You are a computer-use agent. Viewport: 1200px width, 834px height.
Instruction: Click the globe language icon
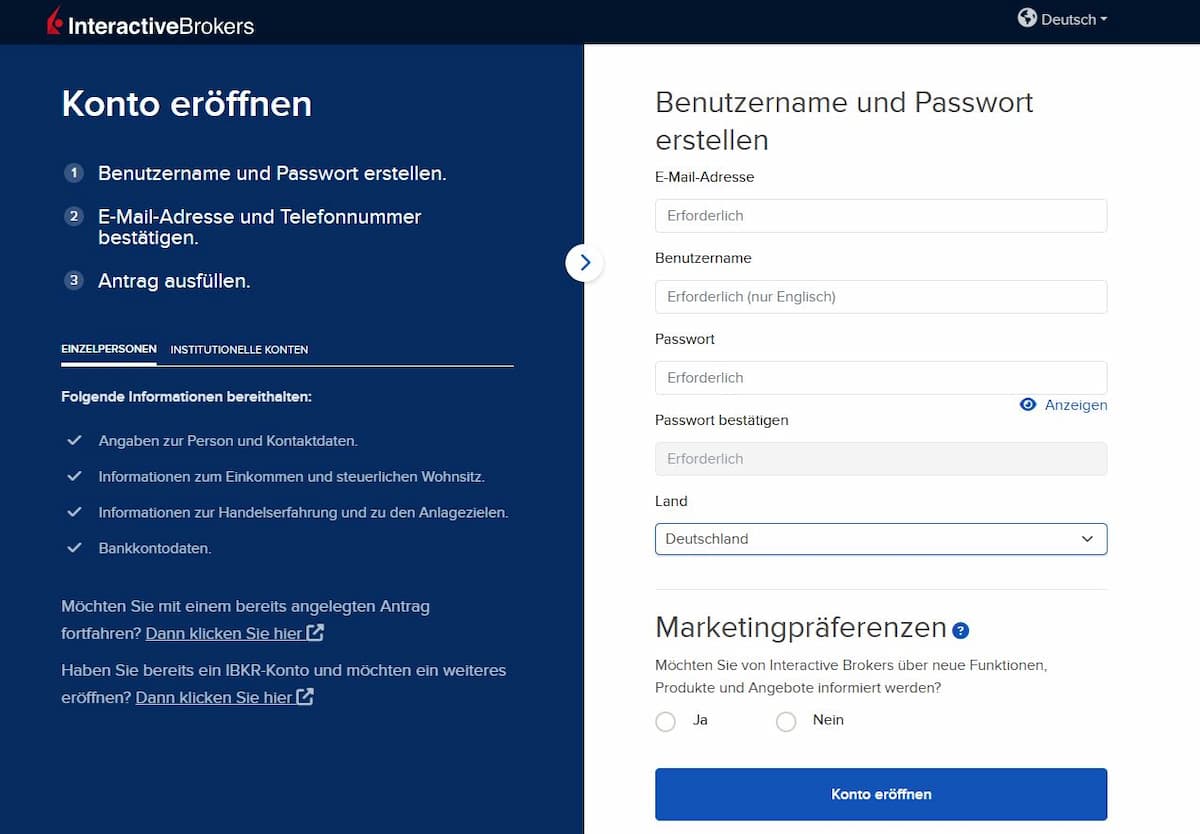pos(1027,18)
